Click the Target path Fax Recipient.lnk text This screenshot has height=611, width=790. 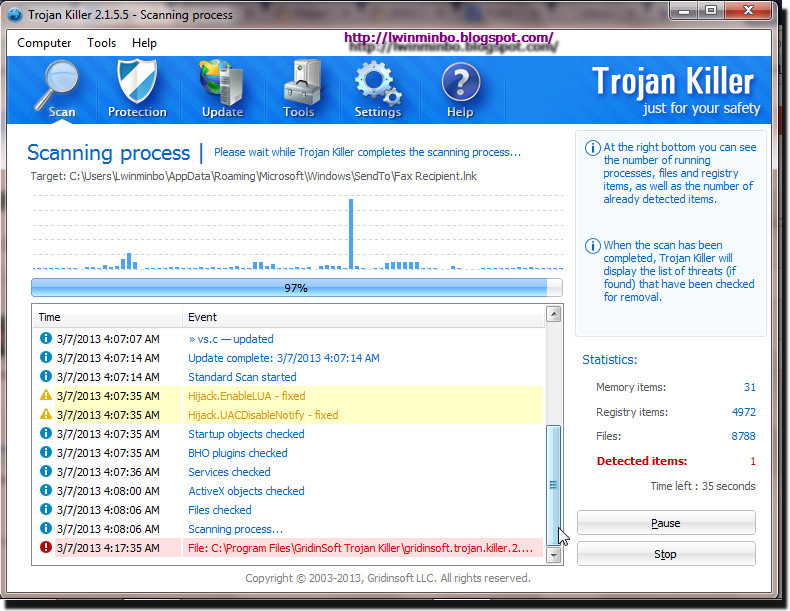(253, 176)
